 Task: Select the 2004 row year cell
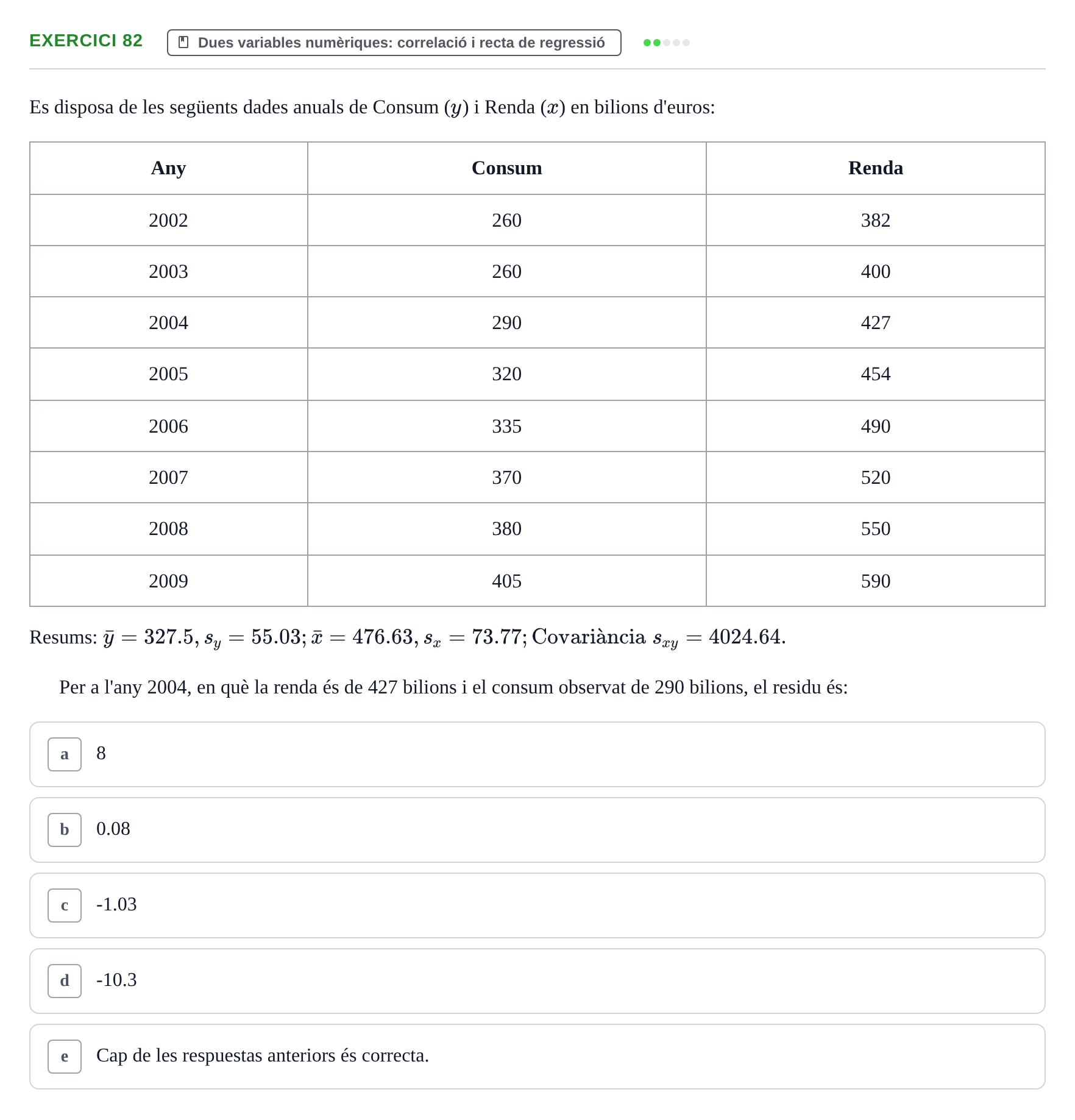tap(169, 322)
